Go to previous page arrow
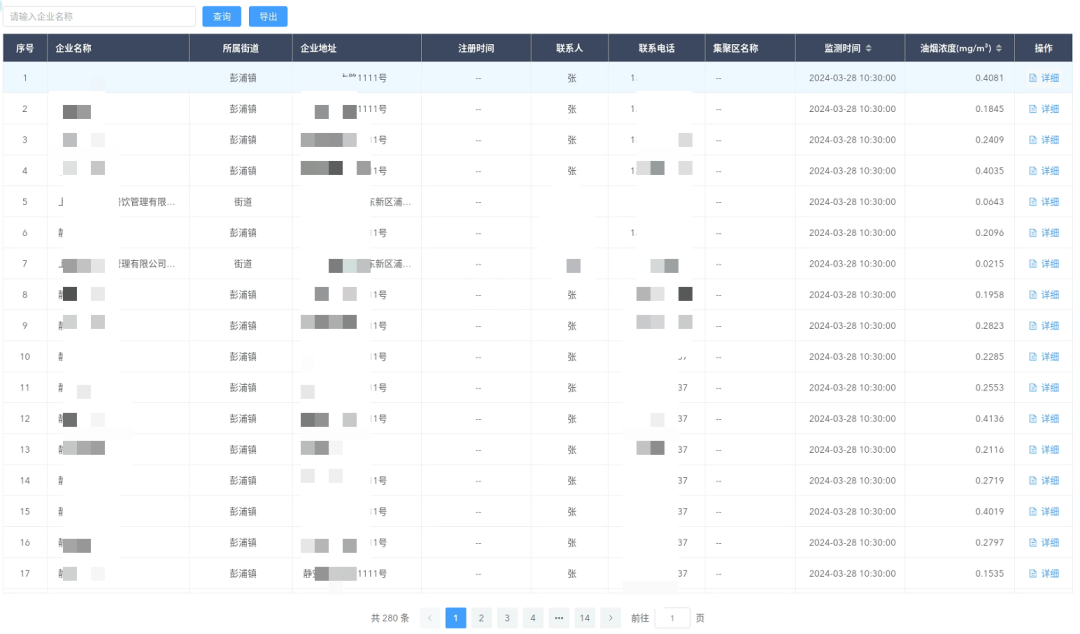The image size is (1080, 634). coord(430,618)
